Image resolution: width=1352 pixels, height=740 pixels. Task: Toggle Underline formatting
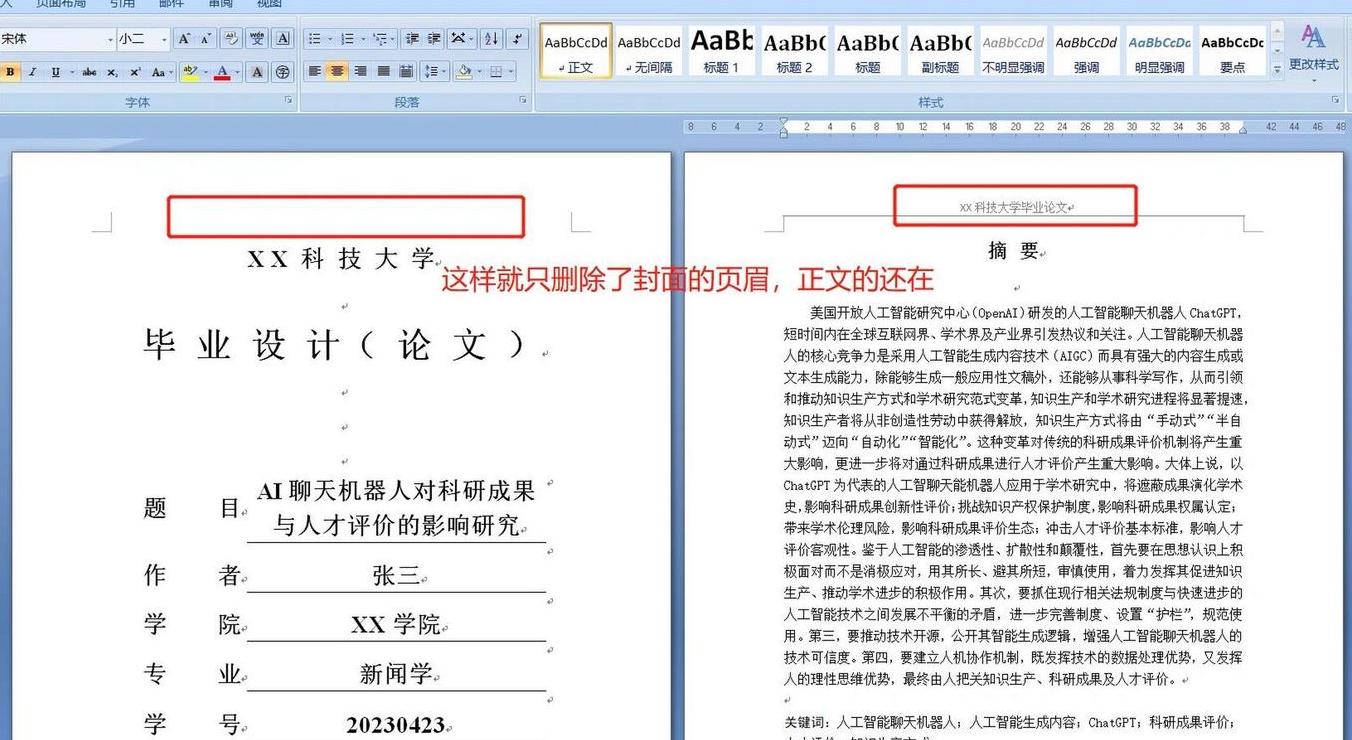coord(55,72)
